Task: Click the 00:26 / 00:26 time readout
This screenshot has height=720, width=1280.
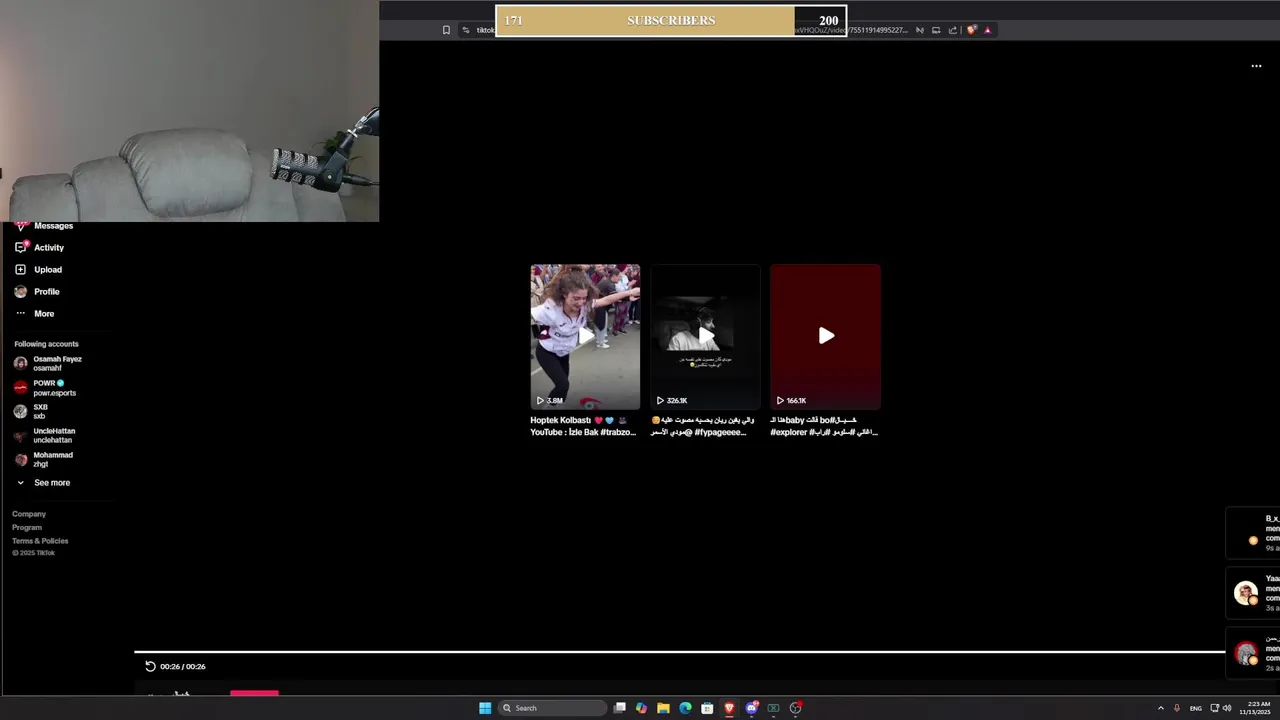Action: tap(183, 667)
